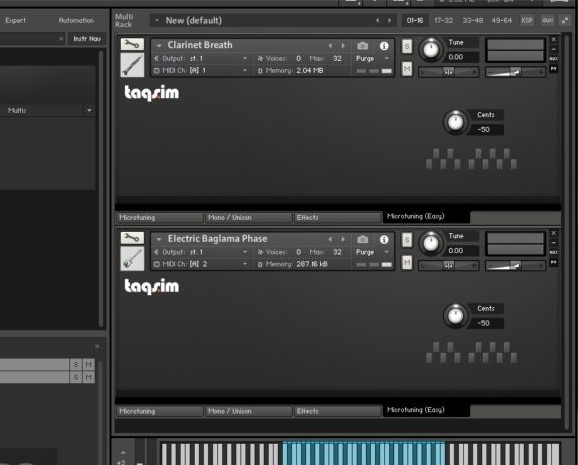This screenshot has width=578, height=465.
Task: Mute the Clarinet Breath instrument
Action: click(407, 69)
